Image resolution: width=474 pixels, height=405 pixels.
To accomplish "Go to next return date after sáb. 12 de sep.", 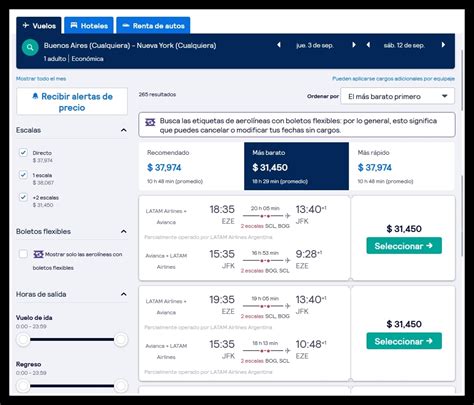I will pos(443,45).
